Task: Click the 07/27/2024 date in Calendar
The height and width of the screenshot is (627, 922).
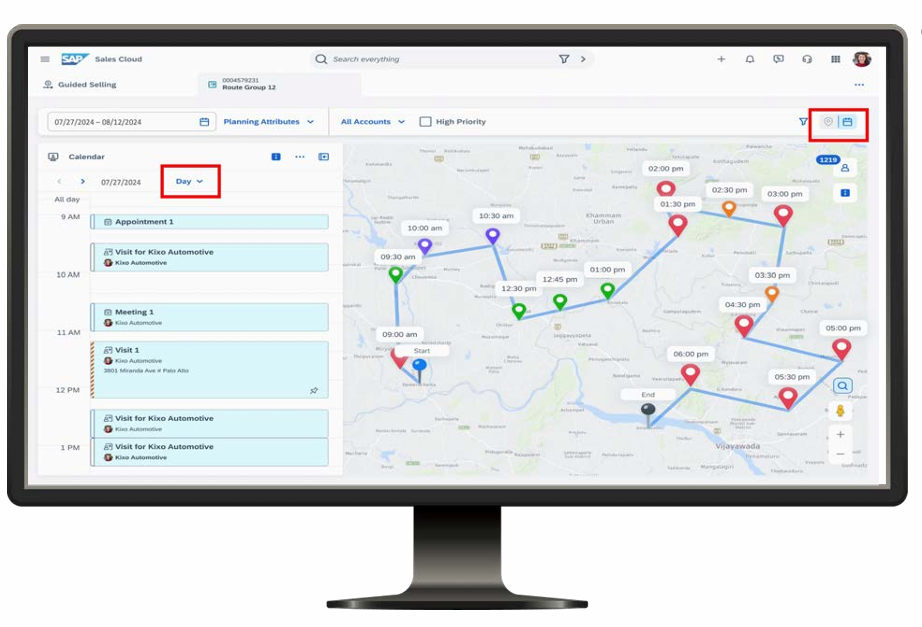Action: coord(121,182)
